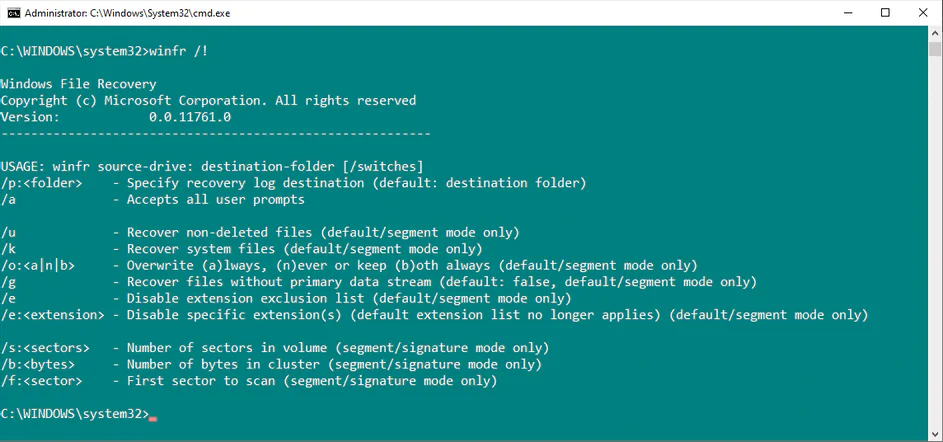Click the empty vertical scrollbar track
The image size is (943, 442).
click(935, 250)
